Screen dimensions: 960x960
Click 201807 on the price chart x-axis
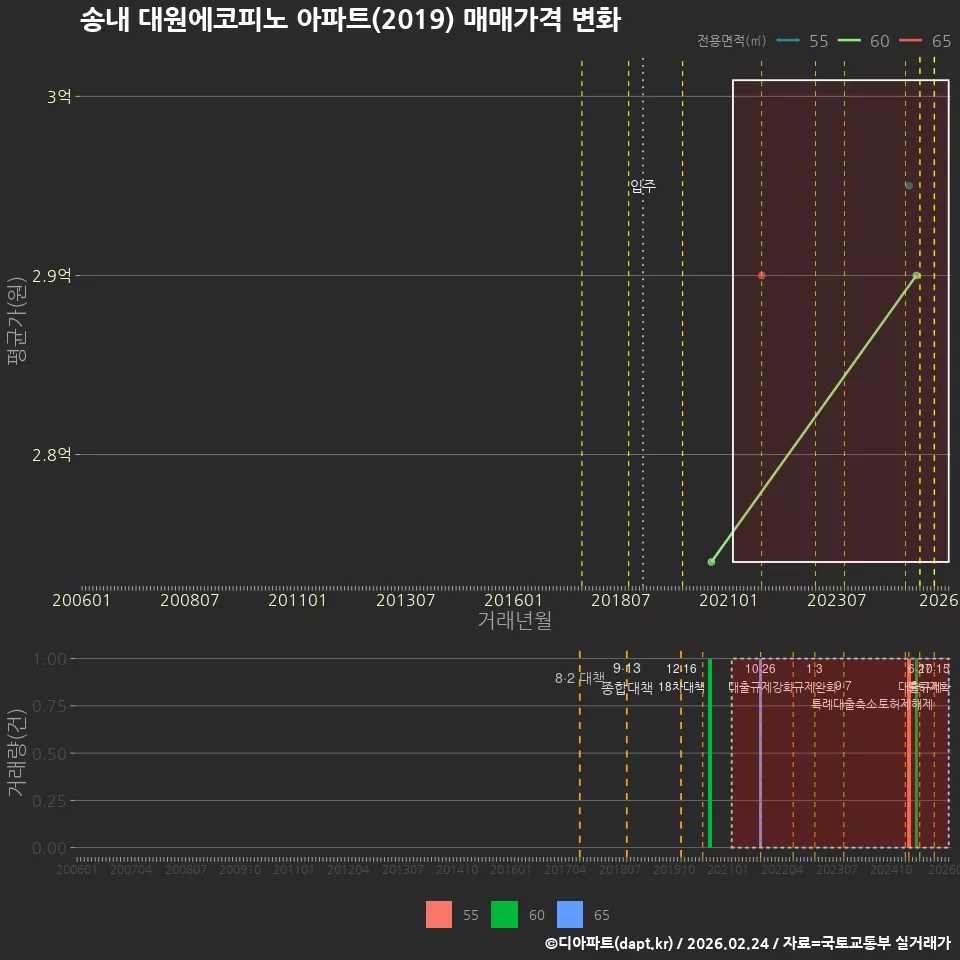point(620,600)
